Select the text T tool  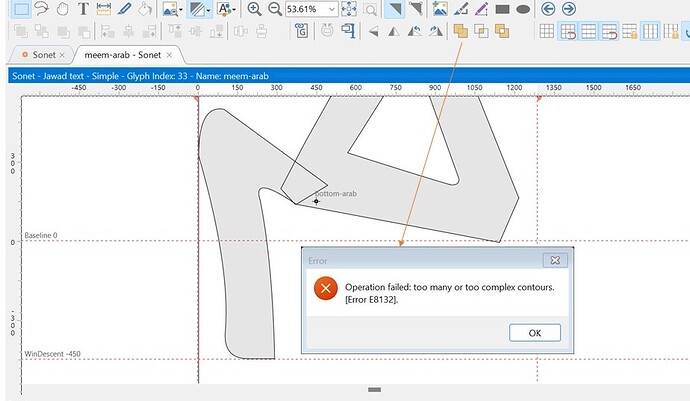click(83, 9)
